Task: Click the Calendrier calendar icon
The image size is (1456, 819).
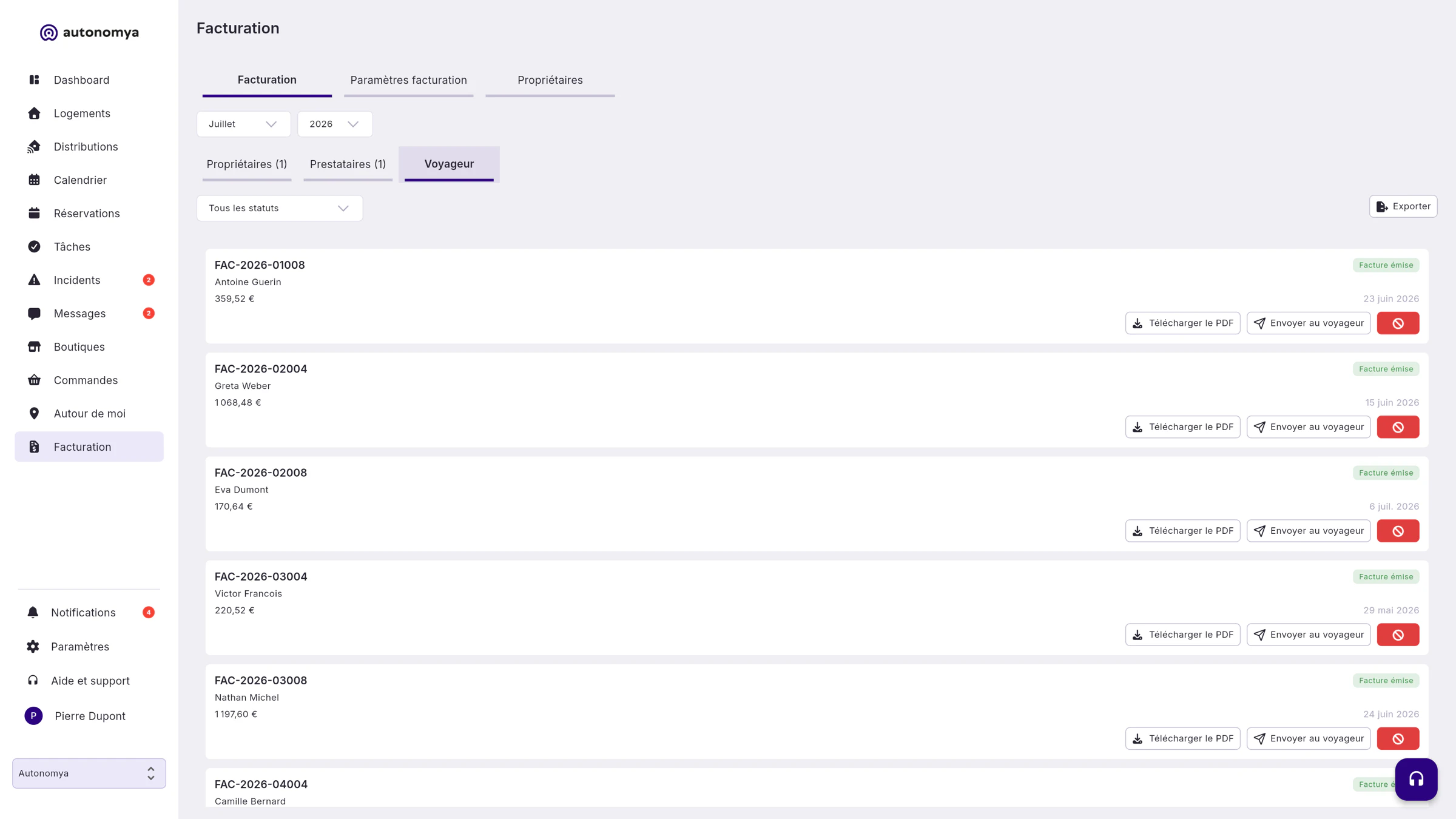Action: point(34,180)
